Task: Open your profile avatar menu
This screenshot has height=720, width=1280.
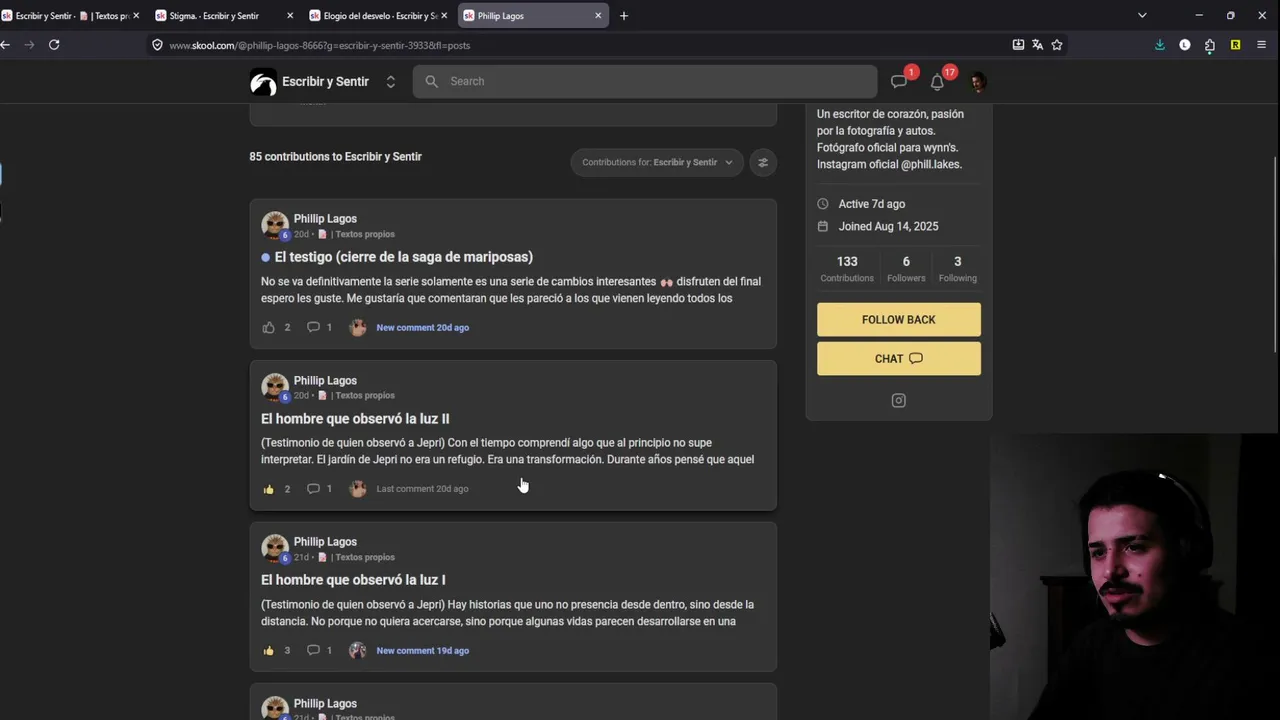Action: (x=978, y=82)
